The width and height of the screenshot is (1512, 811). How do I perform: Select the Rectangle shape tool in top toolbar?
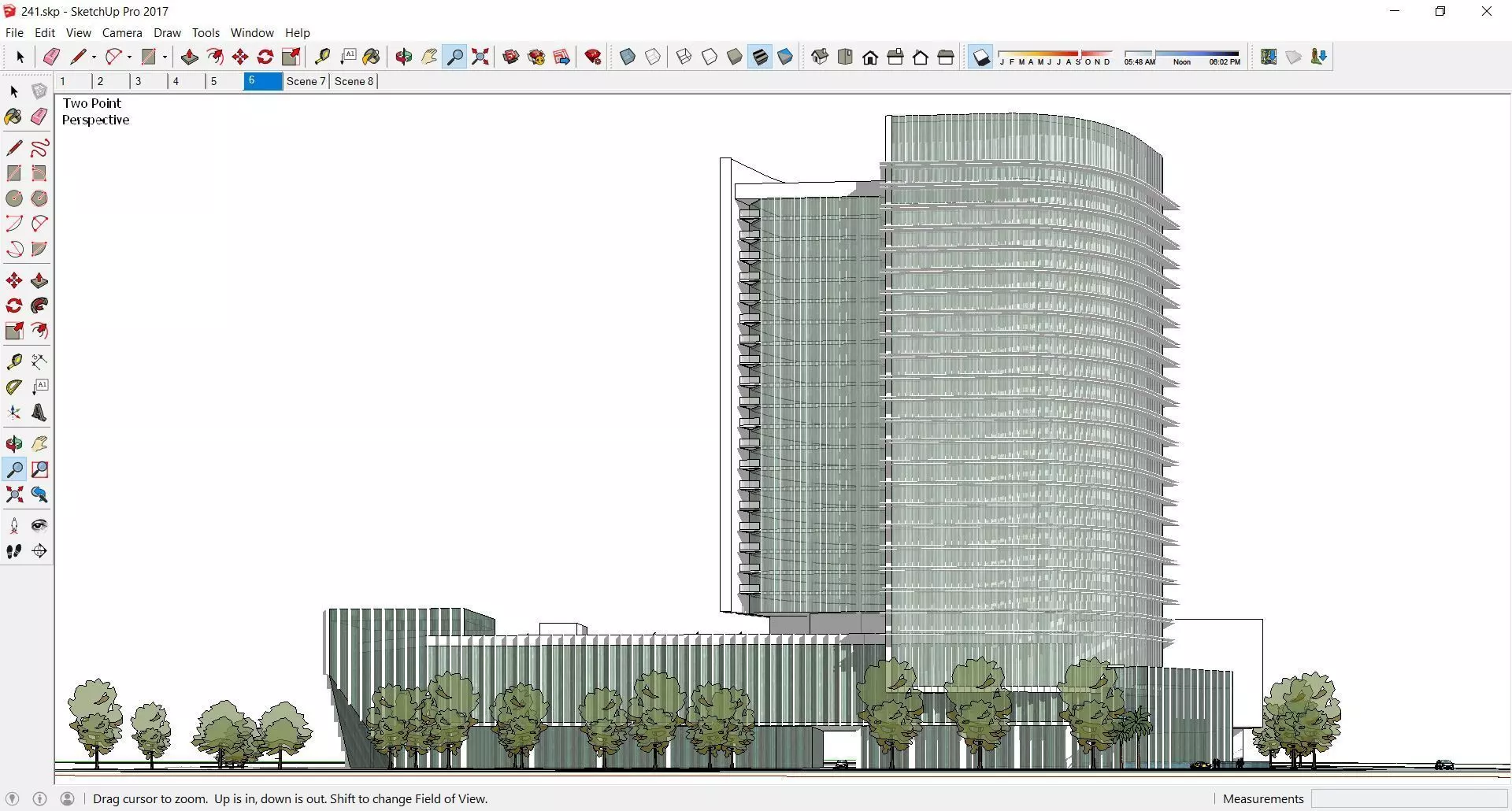click(x=149, y=57)
